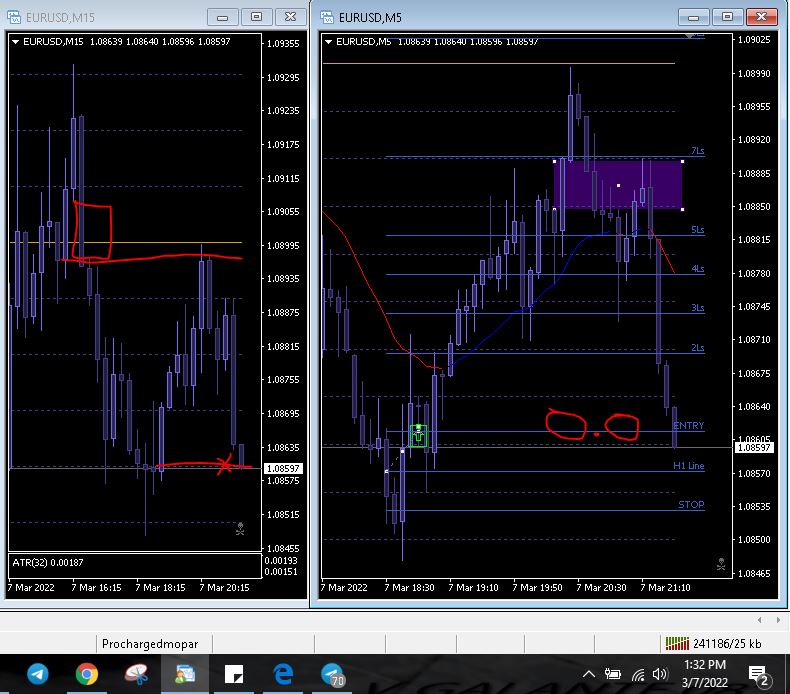Expand EURUSD,M15 chart dropdown triangle

tap(15, 42)
